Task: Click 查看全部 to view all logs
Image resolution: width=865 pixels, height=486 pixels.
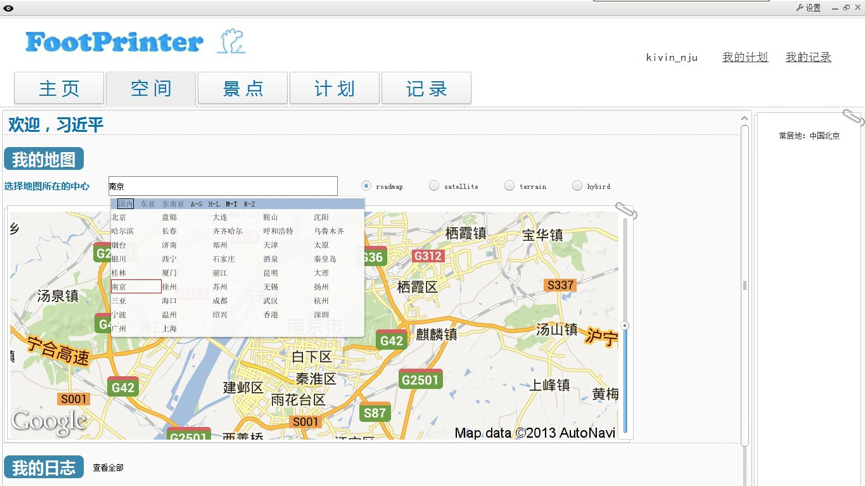Action: tap(108, 468)
